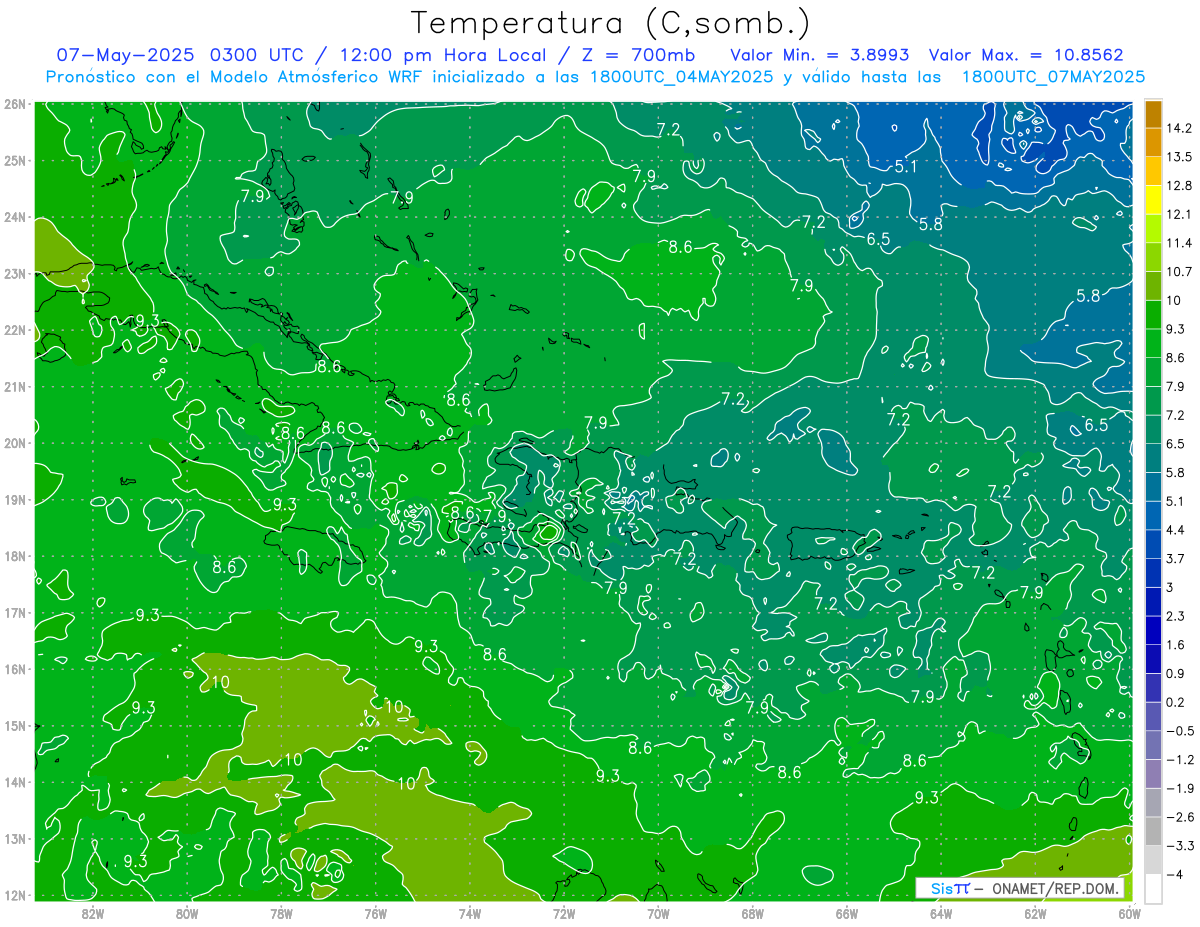Click the 14N latitude axis label
The height and width of the screenshot is (927, 1200).
click(x=15, y=782)
